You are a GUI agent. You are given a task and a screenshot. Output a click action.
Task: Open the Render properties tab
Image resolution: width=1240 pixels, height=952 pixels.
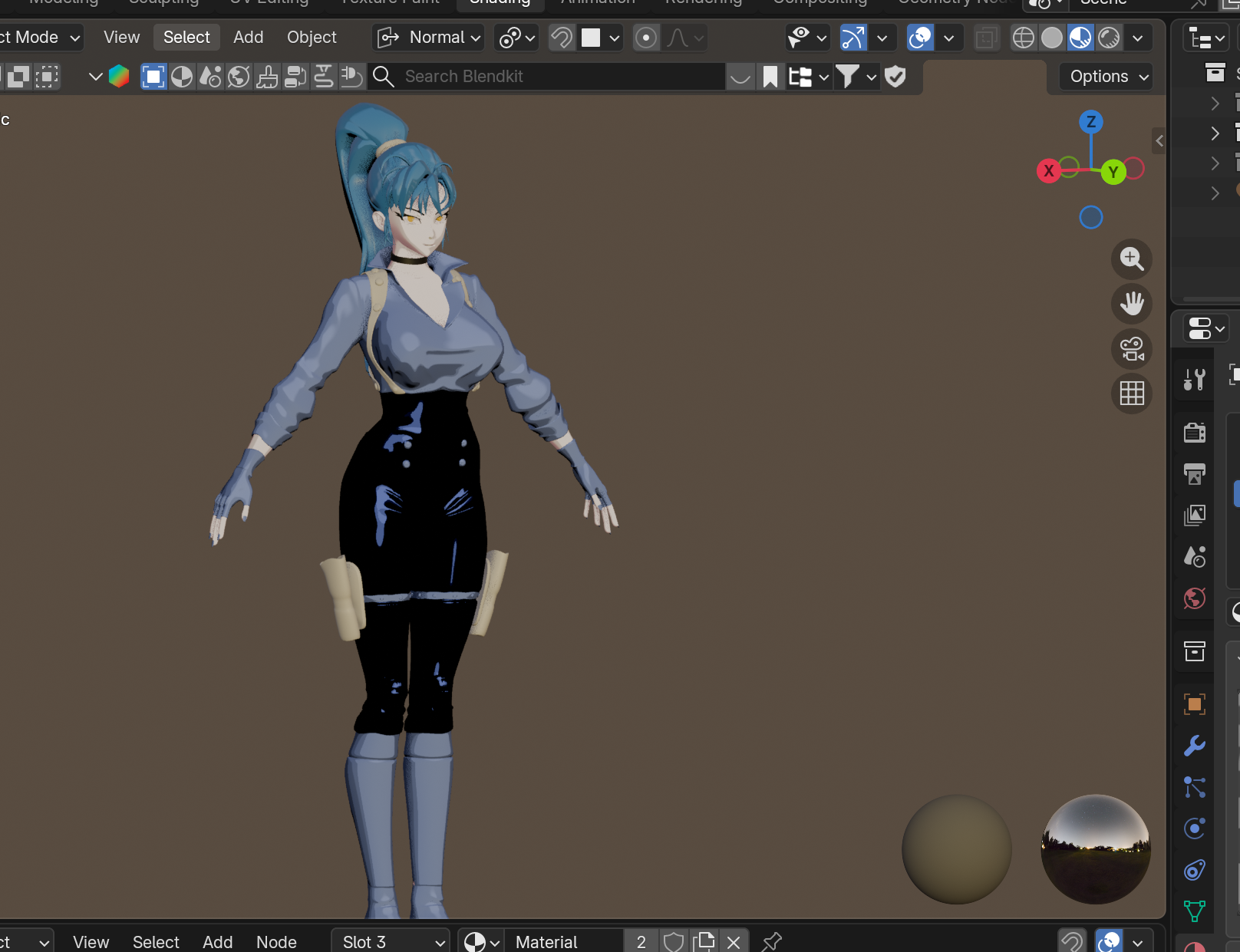pos(1195,433)
